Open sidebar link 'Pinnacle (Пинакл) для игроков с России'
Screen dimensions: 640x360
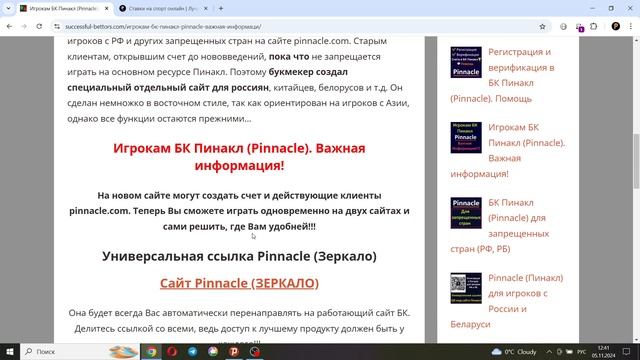coord(507,301)
